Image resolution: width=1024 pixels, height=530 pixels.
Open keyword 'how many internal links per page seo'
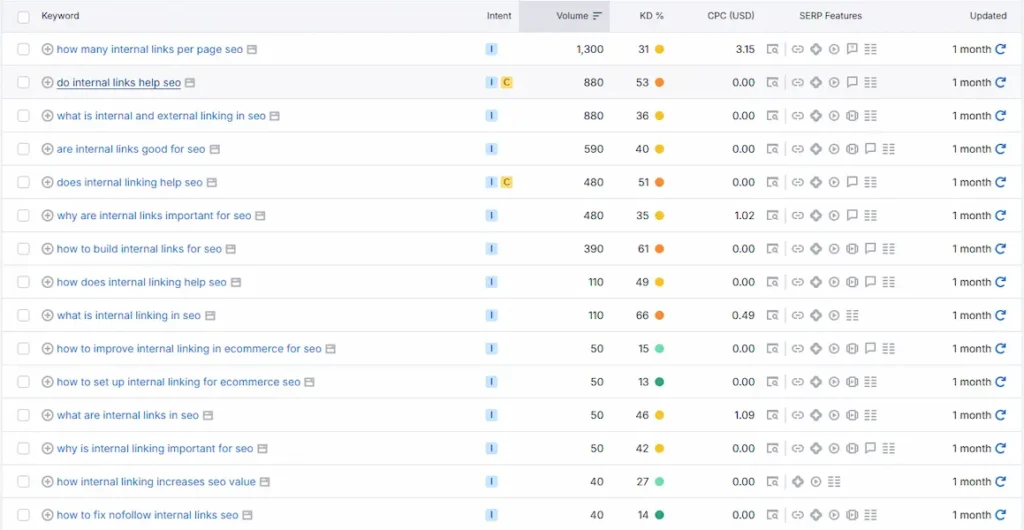[150, 49]
